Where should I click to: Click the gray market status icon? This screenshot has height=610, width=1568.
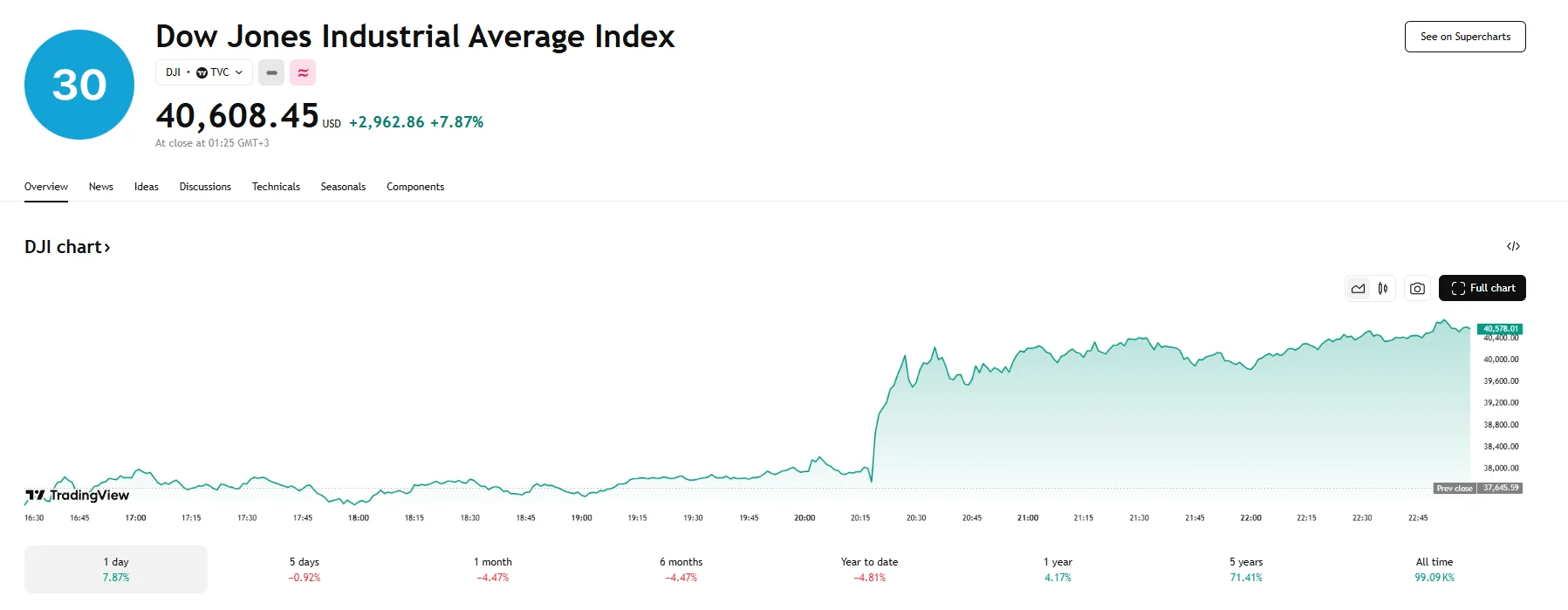point(270,72)
